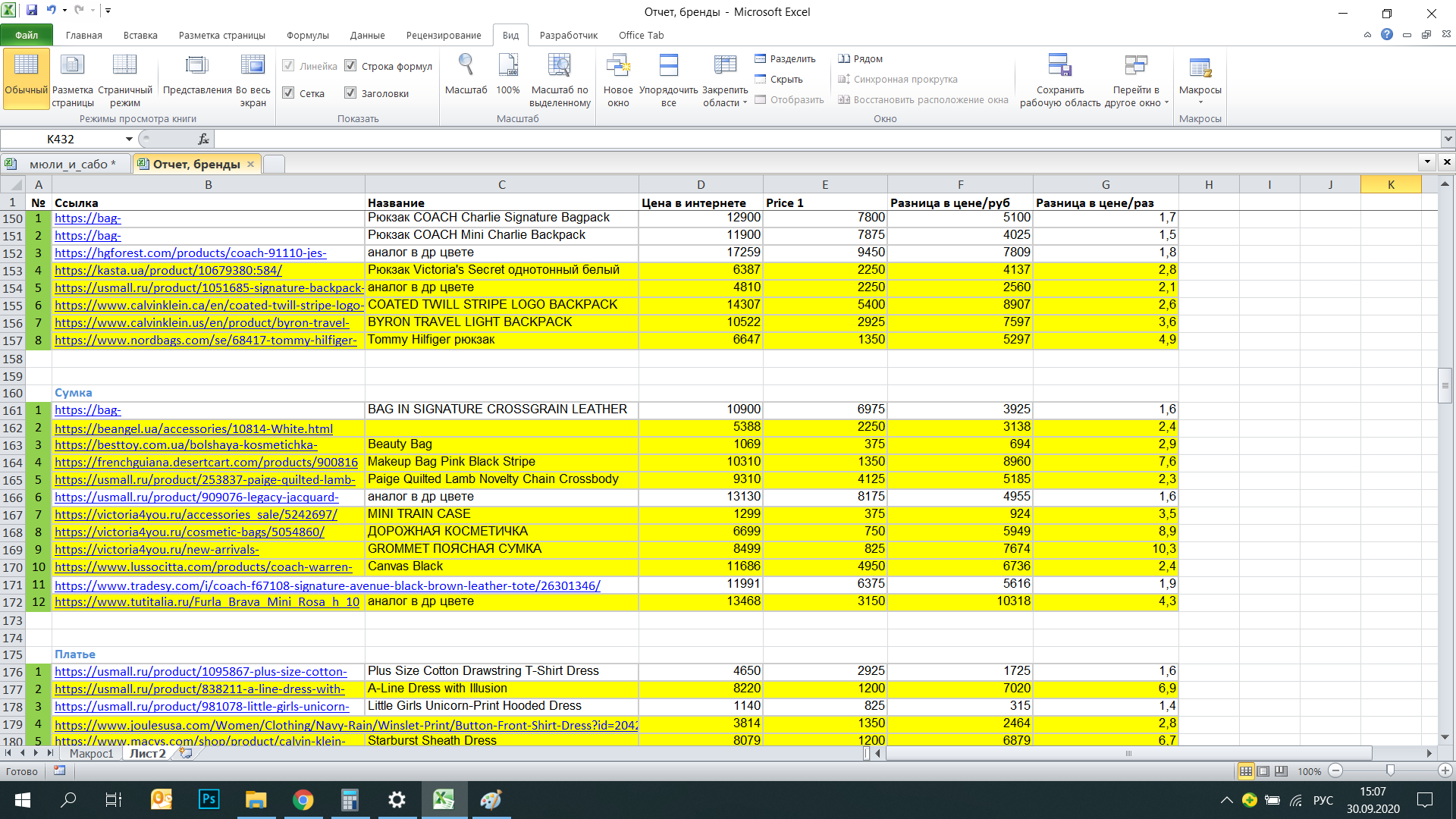Open Windows Settings from taskbar
Image resolution: width=1456 pixels, height=819 pixels.
point(397,800)
